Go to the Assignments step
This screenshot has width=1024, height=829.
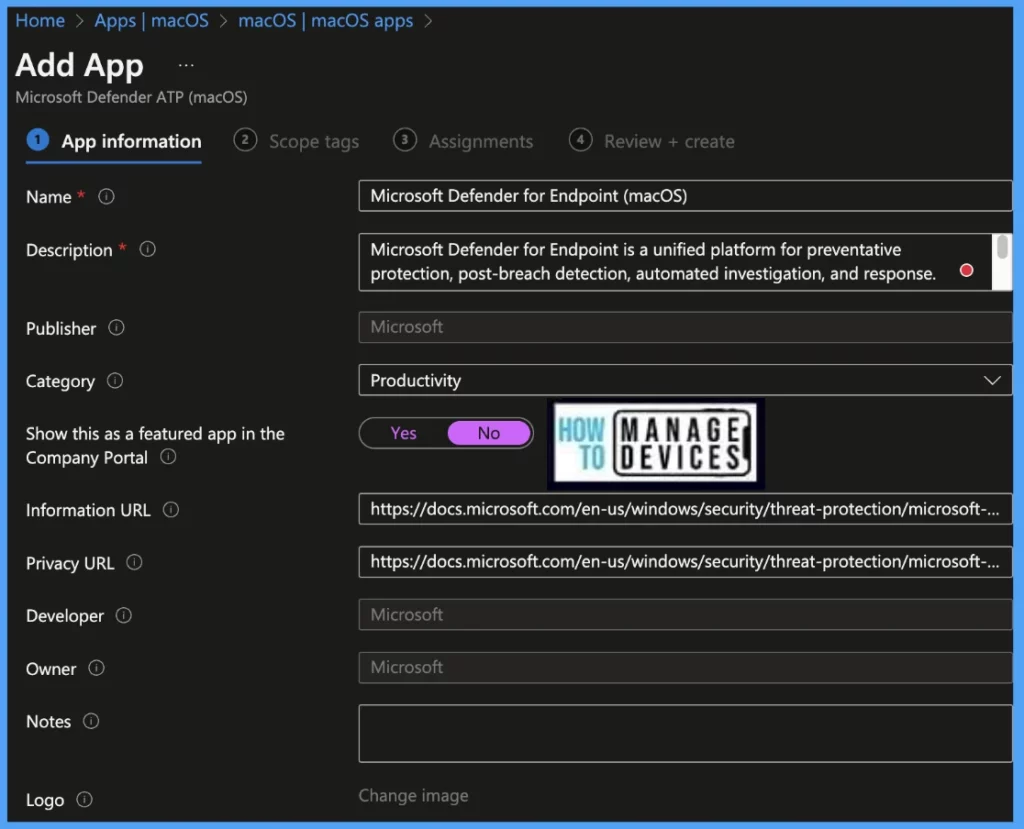[463, 141]
